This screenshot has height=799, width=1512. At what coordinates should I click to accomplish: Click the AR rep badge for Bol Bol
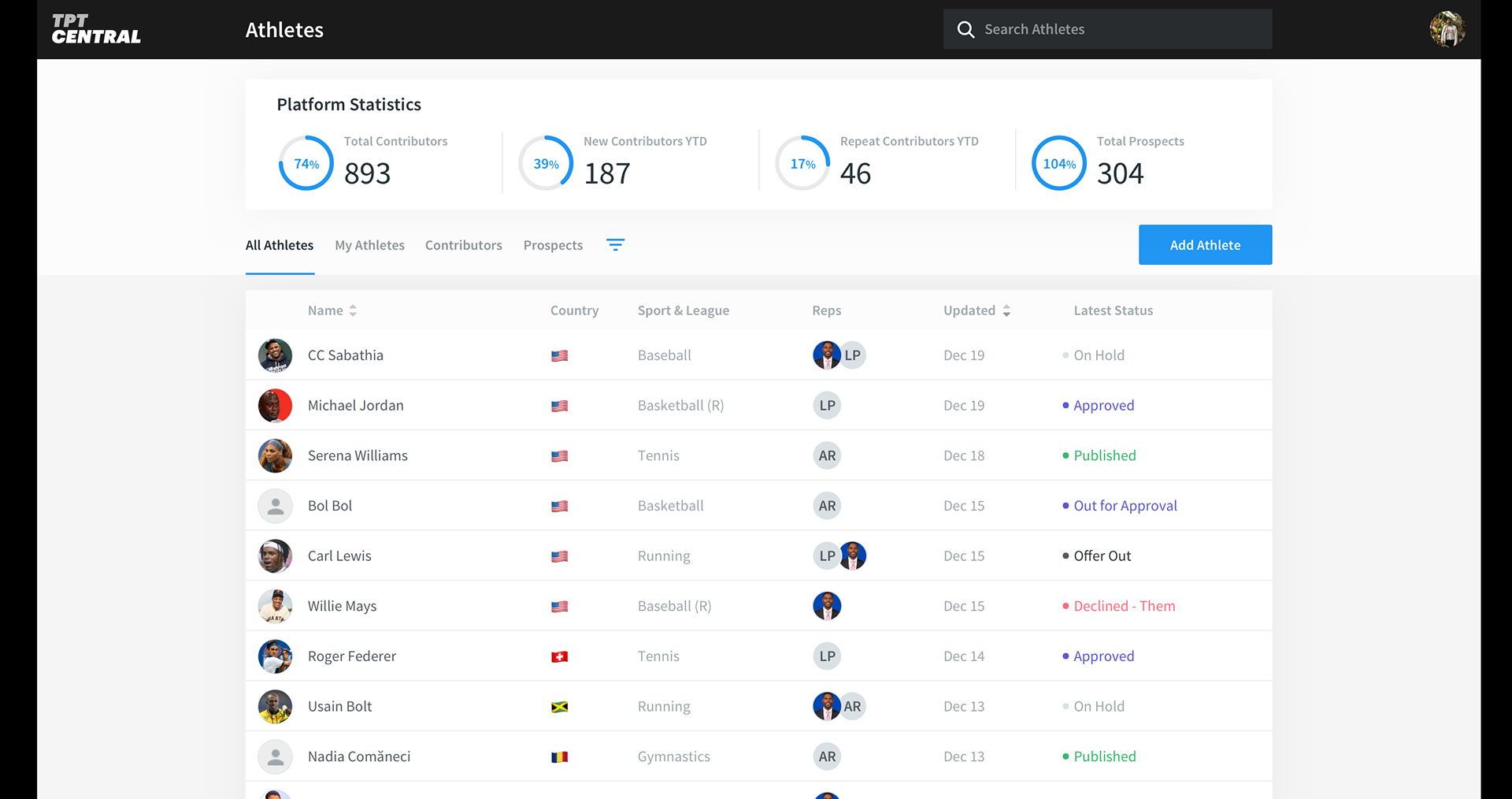(x=827, y=506)
